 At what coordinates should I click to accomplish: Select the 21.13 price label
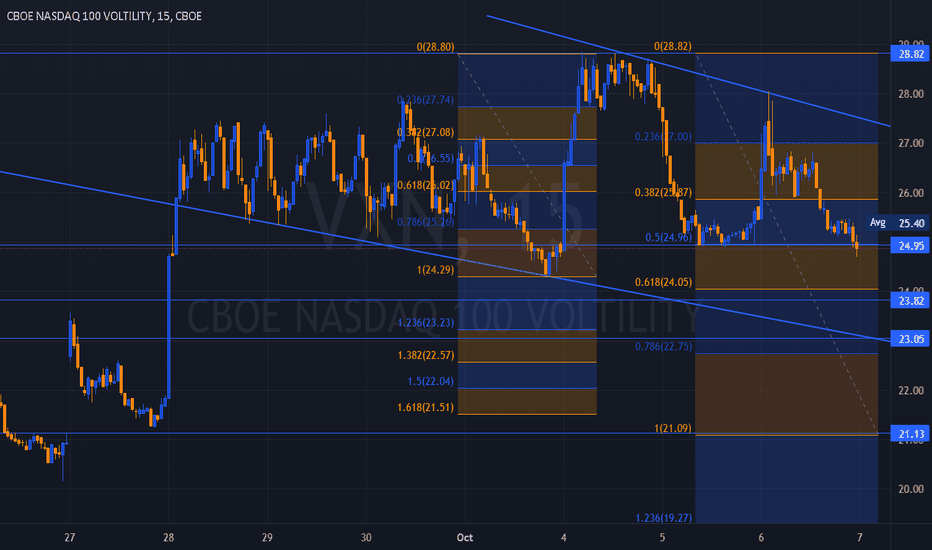pyautogui.click(x=911, y=434)
